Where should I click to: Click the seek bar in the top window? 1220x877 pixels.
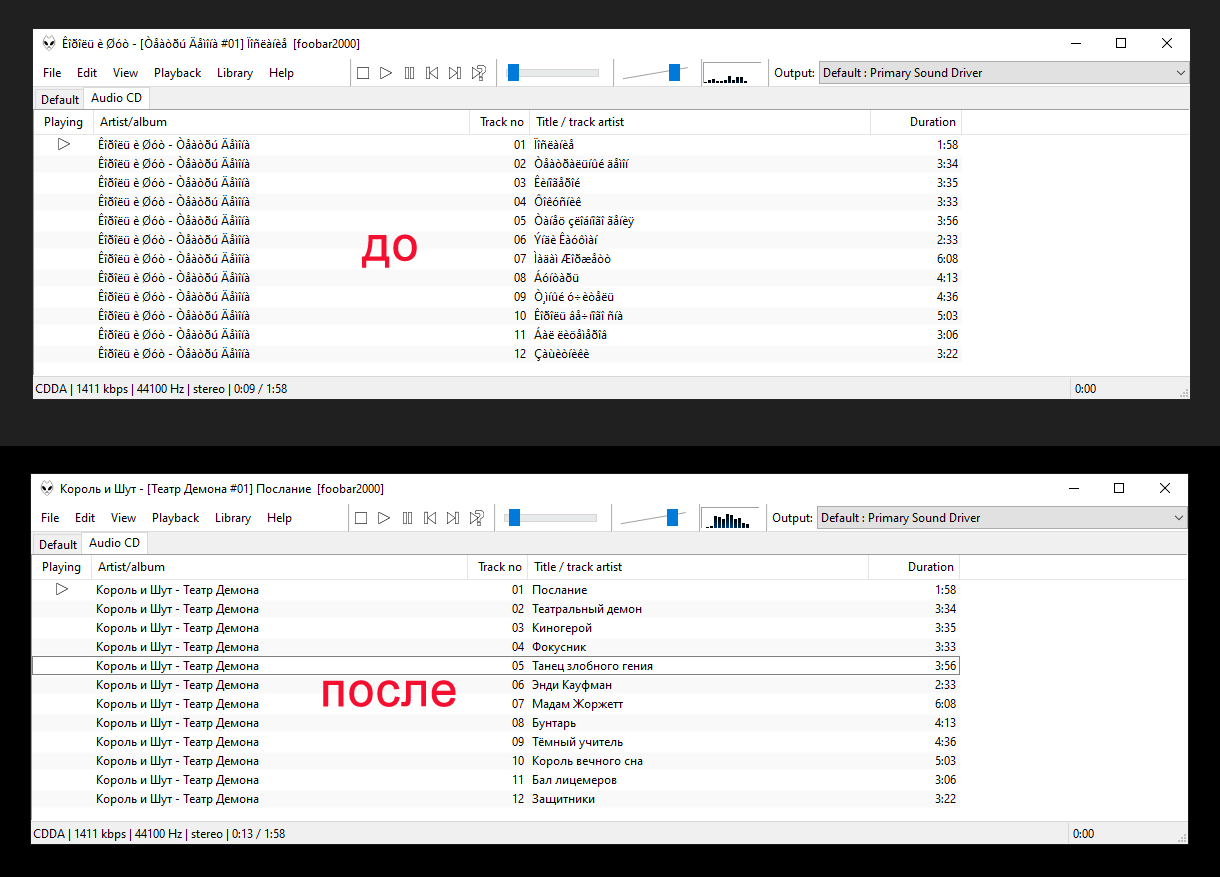point(553,73)
